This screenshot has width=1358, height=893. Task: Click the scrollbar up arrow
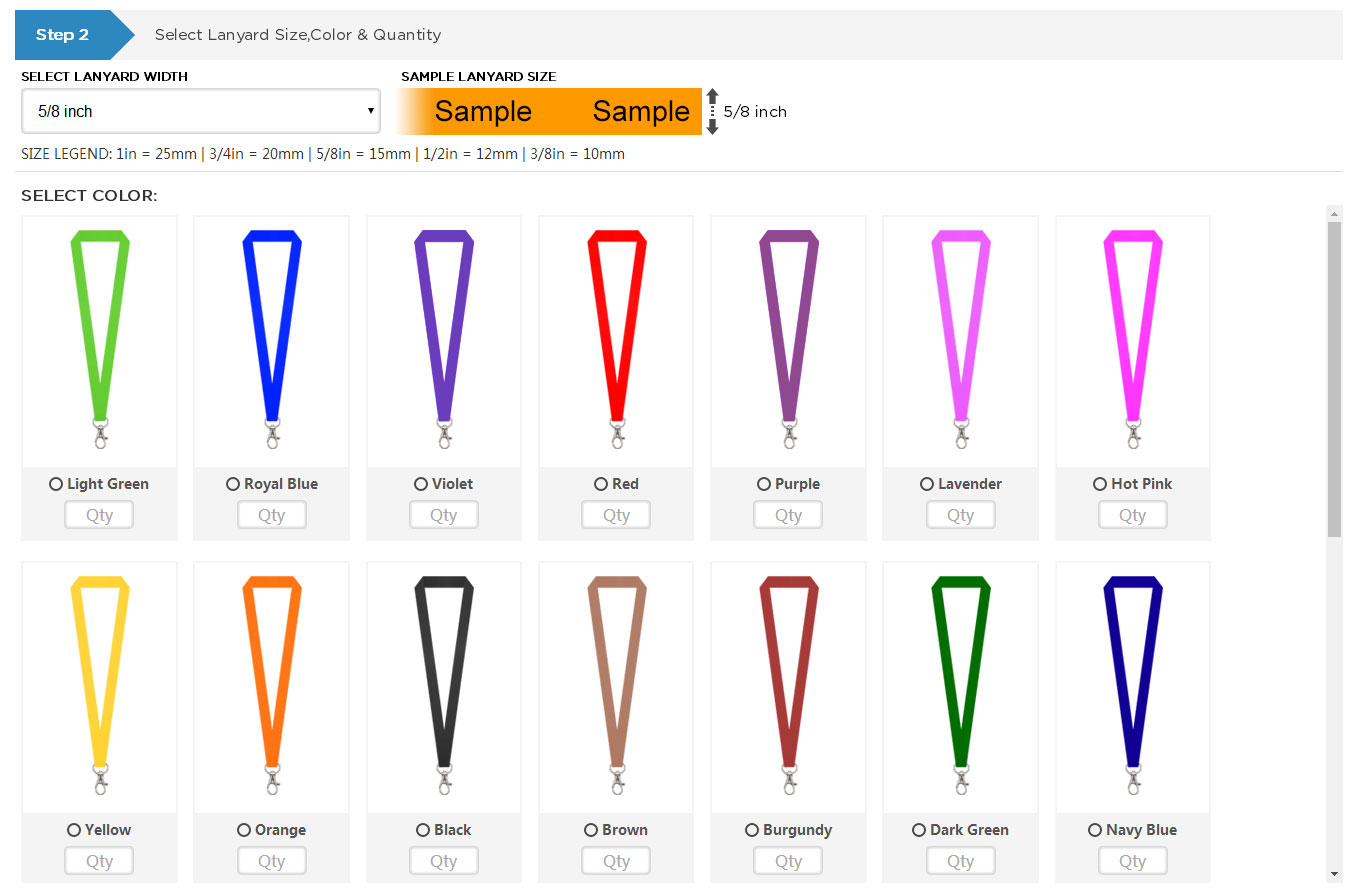point(1334,213)
